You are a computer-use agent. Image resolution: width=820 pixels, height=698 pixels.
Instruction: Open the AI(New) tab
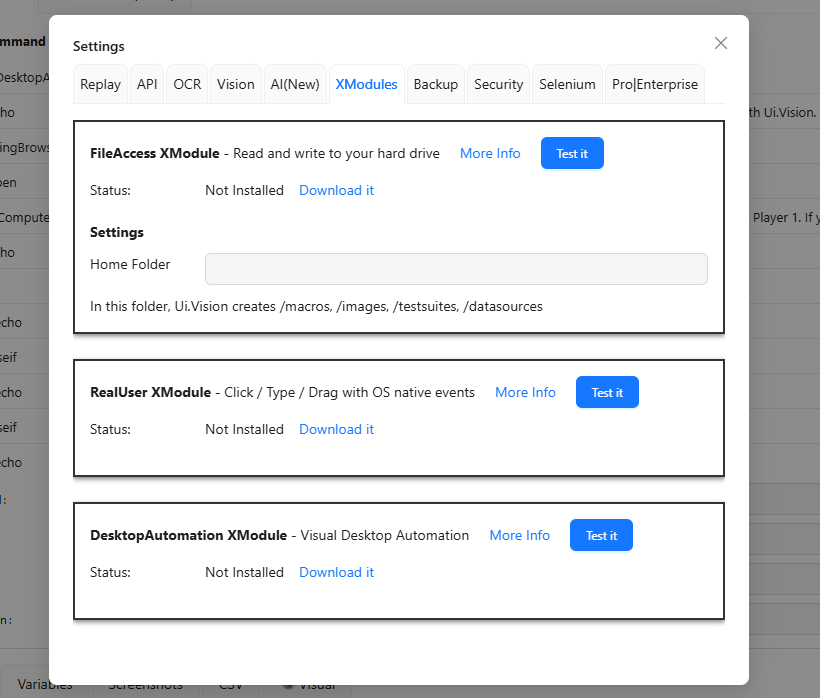pyautogui.click(x=295, y=85)
